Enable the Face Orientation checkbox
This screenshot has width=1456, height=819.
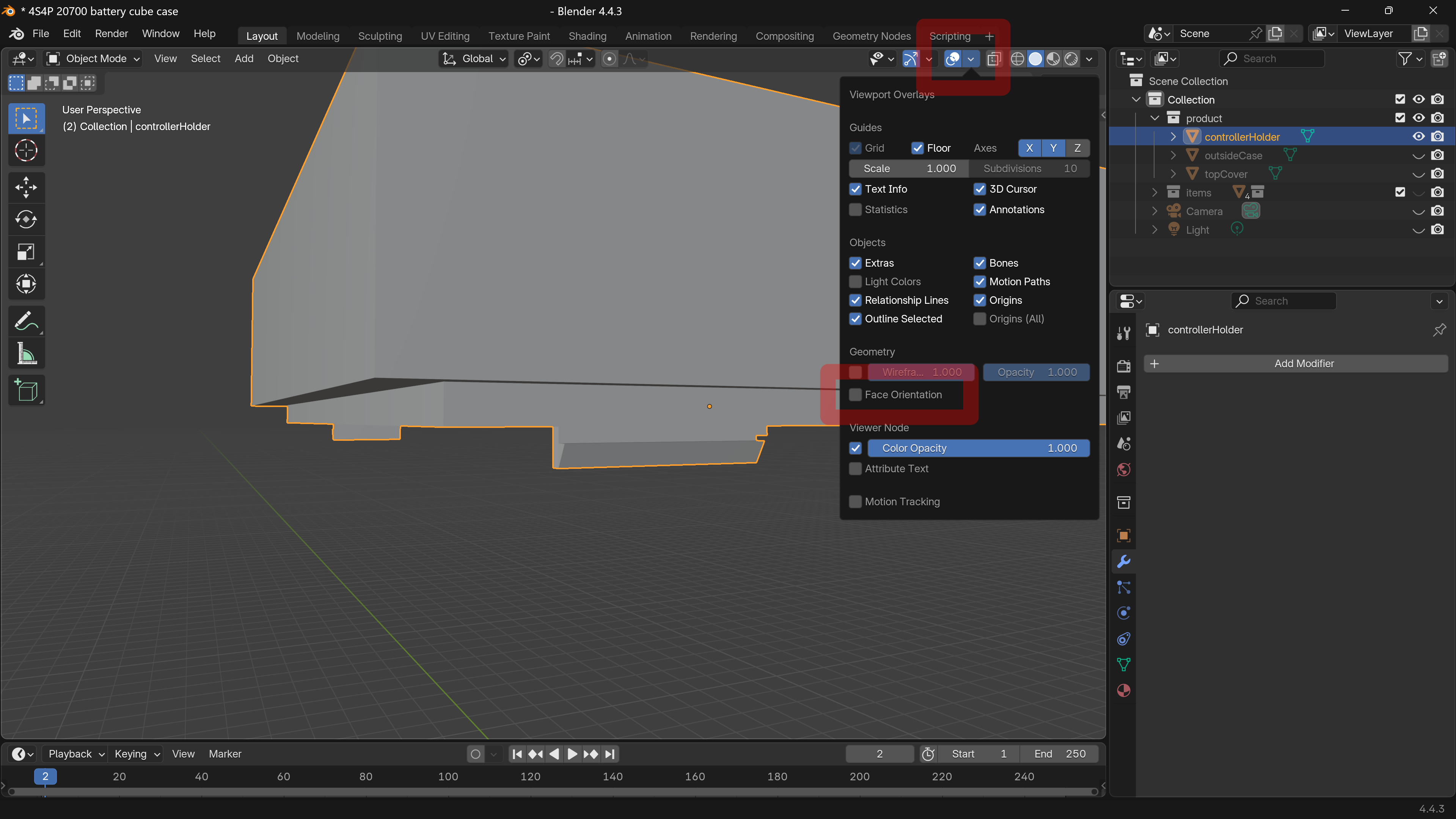[x=856, y=395]
